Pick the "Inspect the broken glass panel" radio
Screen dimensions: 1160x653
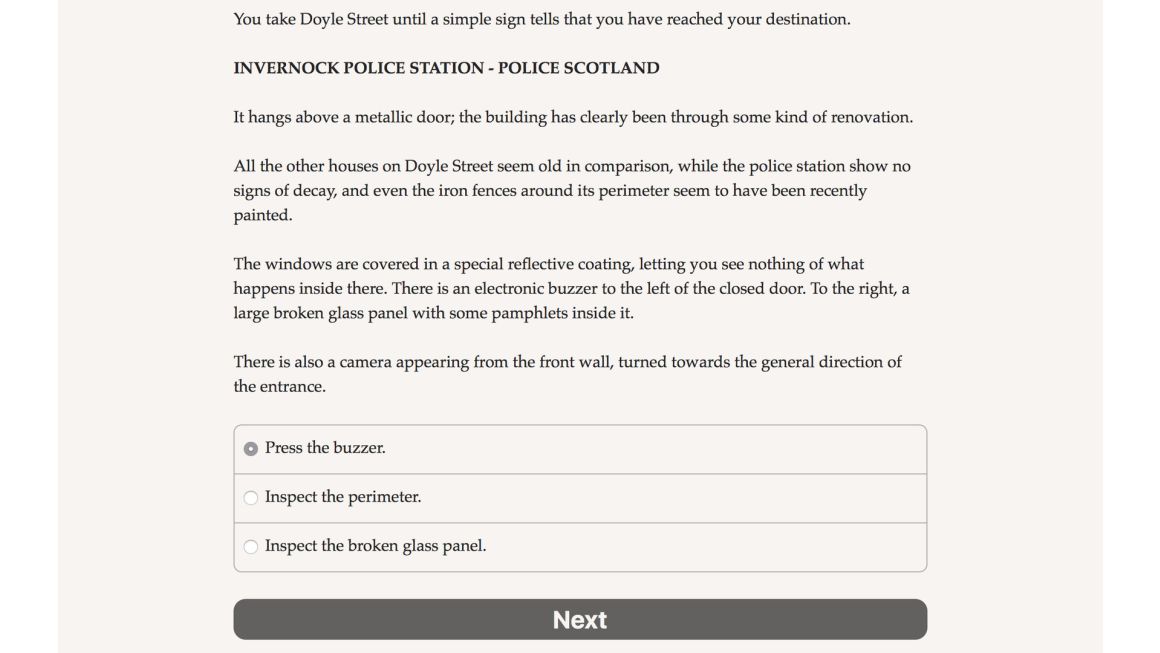pos(251,547)
